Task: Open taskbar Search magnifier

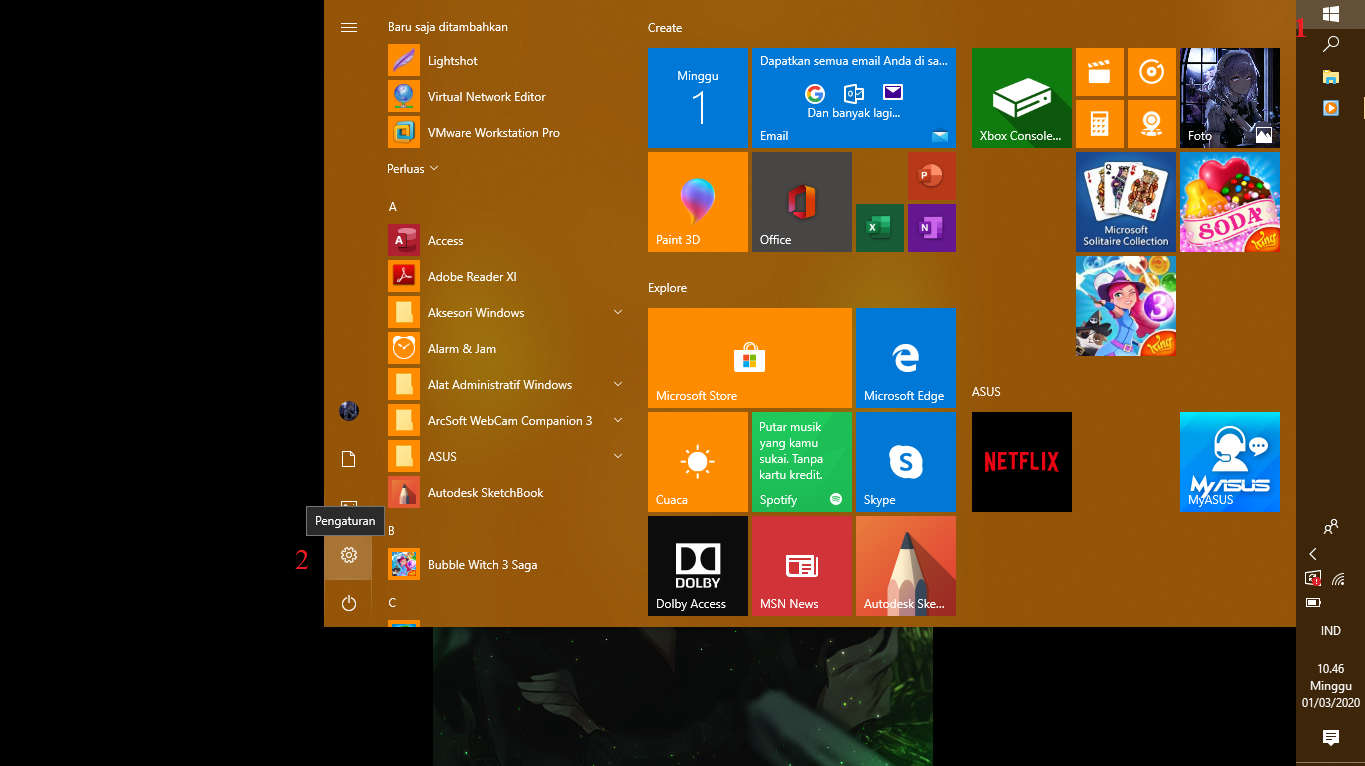Action: click(x=1331, y=44)
